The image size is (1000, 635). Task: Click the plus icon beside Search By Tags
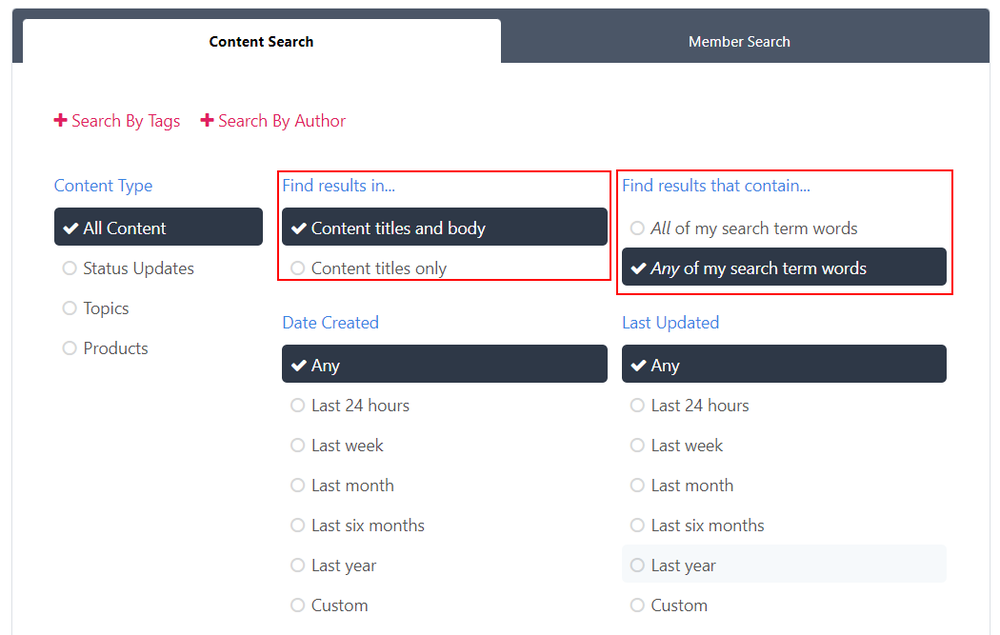pyautogui.click(x=61, y=121)
